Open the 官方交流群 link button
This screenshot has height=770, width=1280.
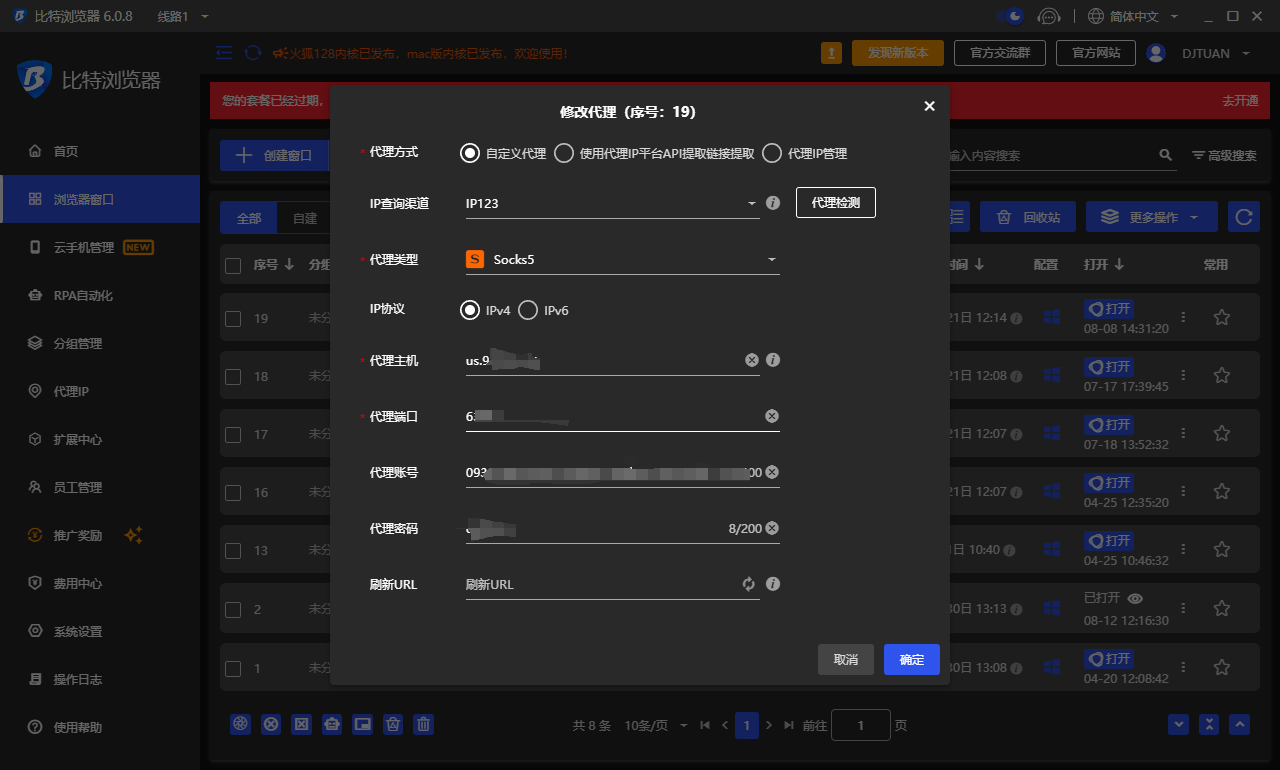tap(1000, 53)
